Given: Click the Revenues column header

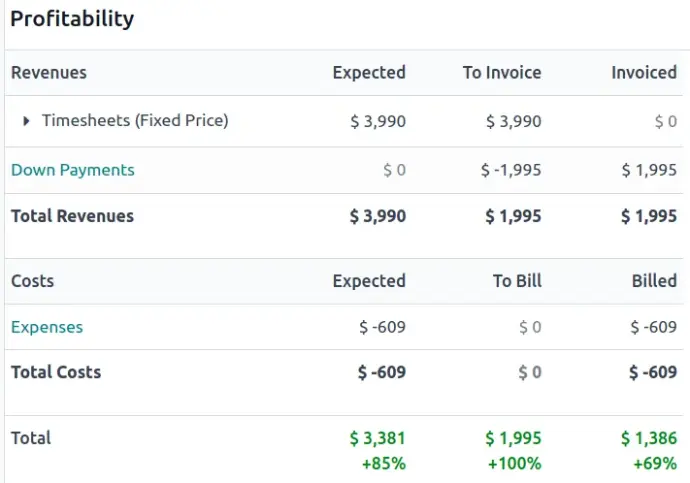Looking at the screenshot, I should tap(49, 73).
